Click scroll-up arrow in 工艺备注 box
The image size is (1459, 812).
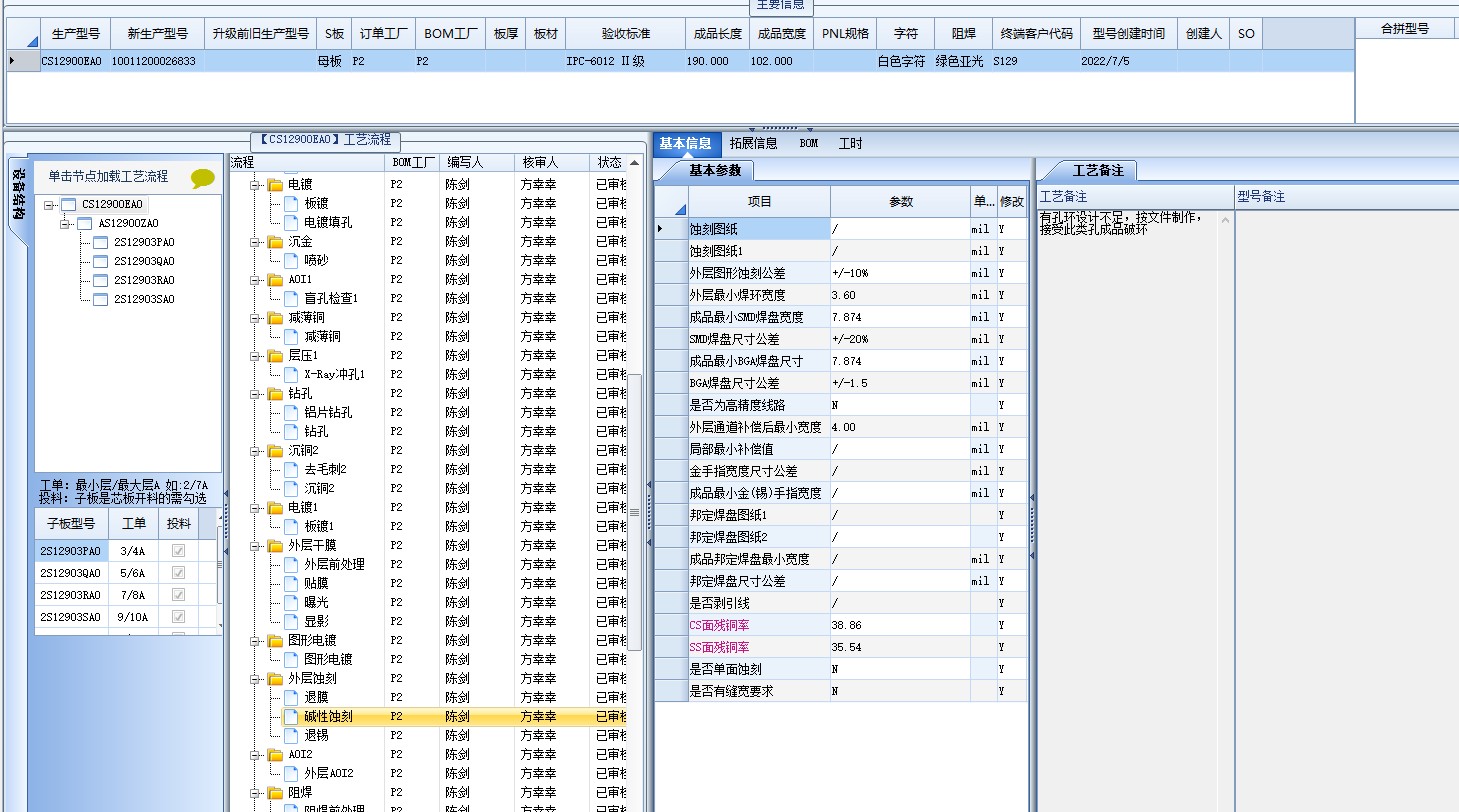click(1225, 218)
